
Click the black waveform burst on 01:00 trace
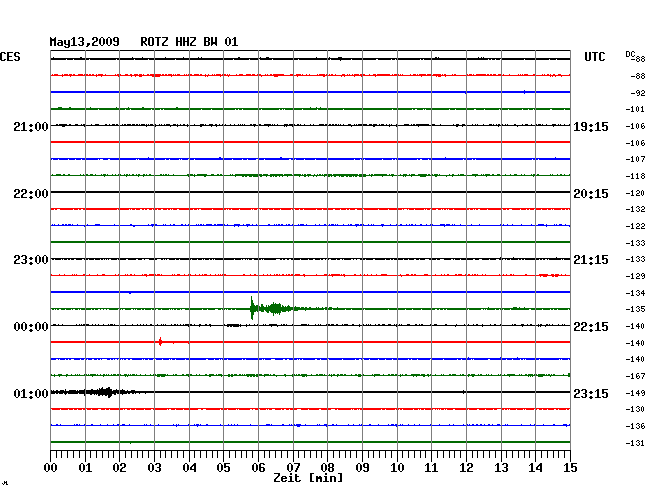[99, 392]
